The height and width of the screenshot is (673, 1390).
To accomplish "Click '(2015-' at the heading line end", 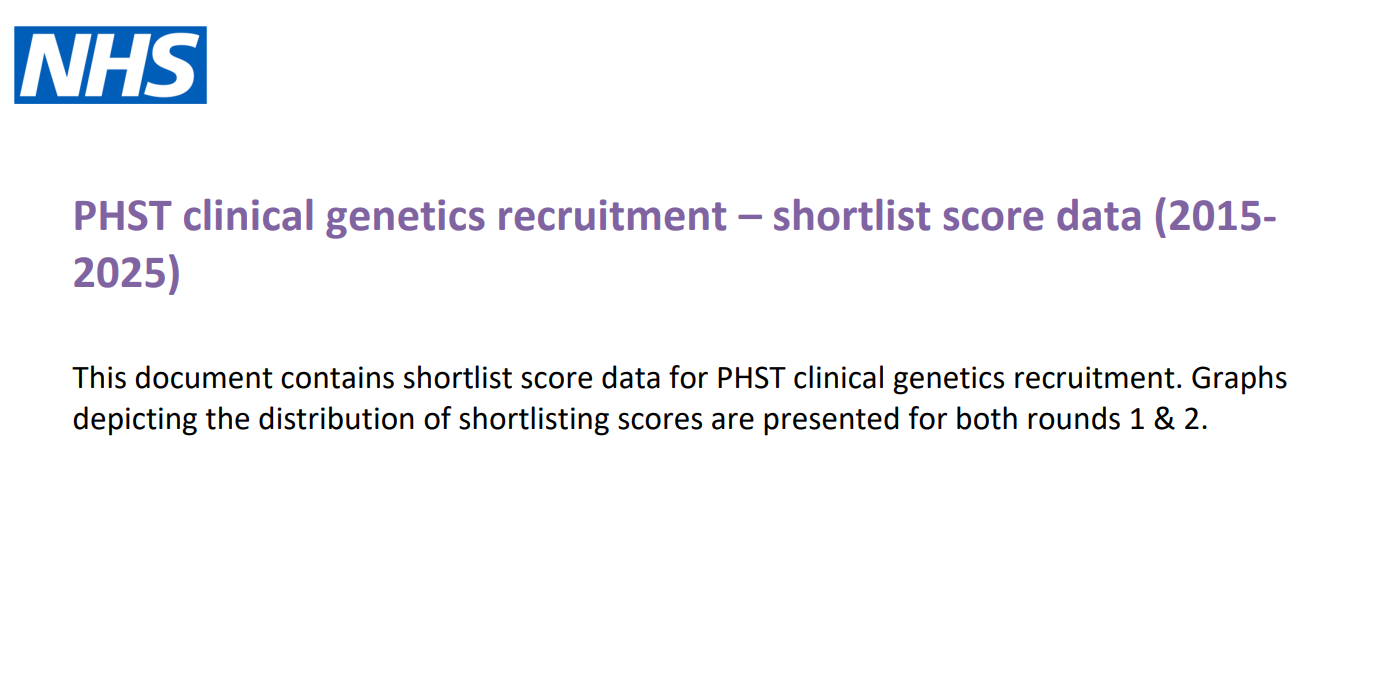I will [x=1214, y=218].
